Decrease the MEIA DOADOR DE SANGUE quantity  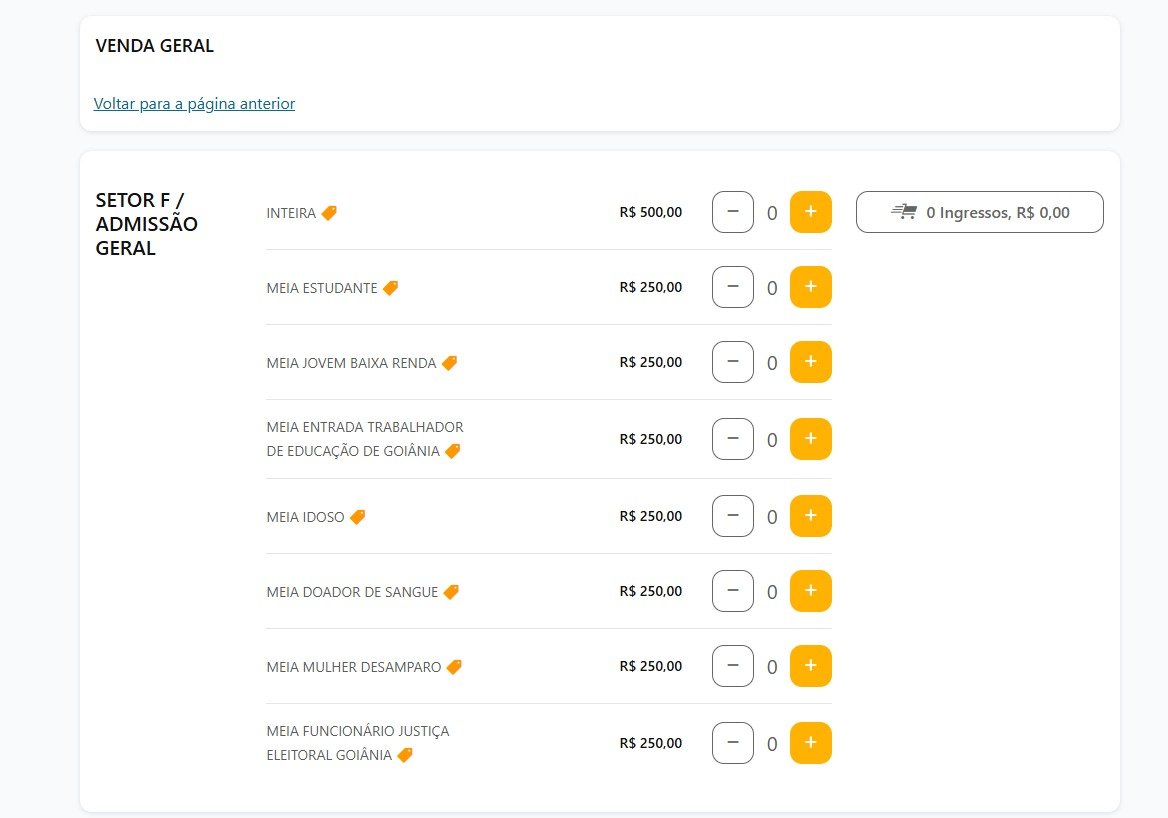[733, 591]
